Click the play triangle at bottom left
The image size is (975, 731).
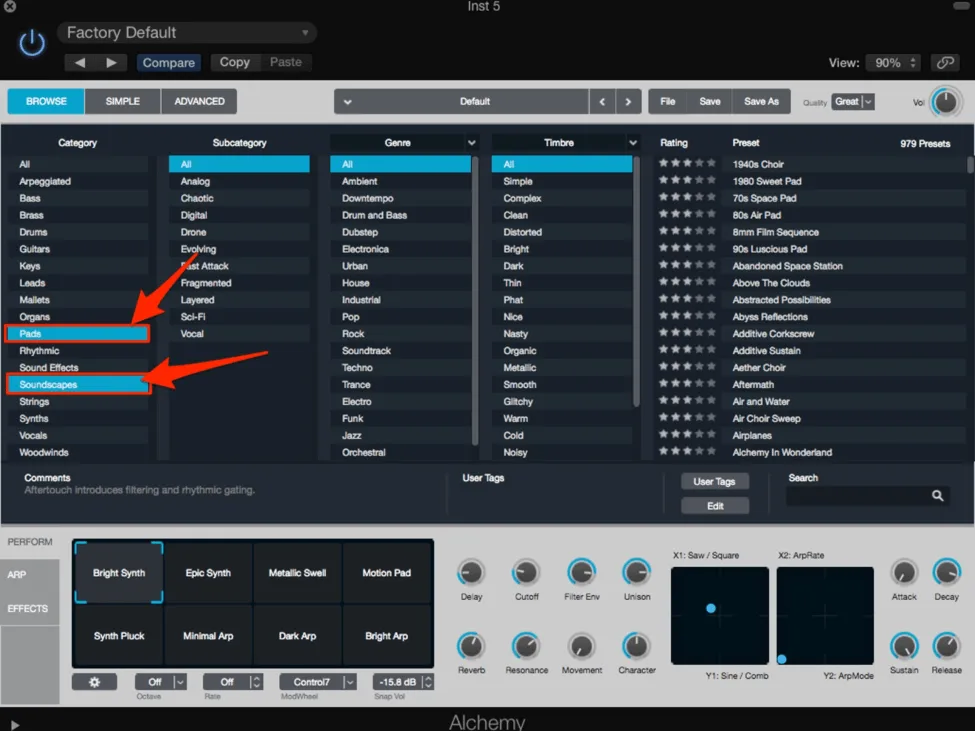15,725
